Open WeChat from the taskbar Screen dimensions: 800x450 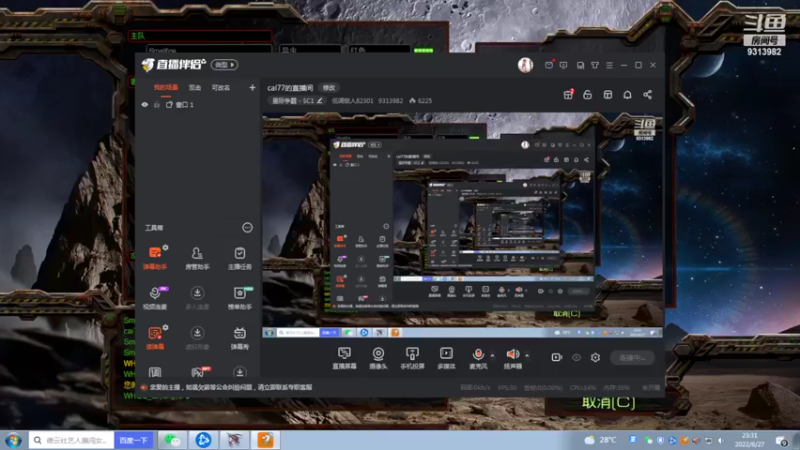click(172, 440)
